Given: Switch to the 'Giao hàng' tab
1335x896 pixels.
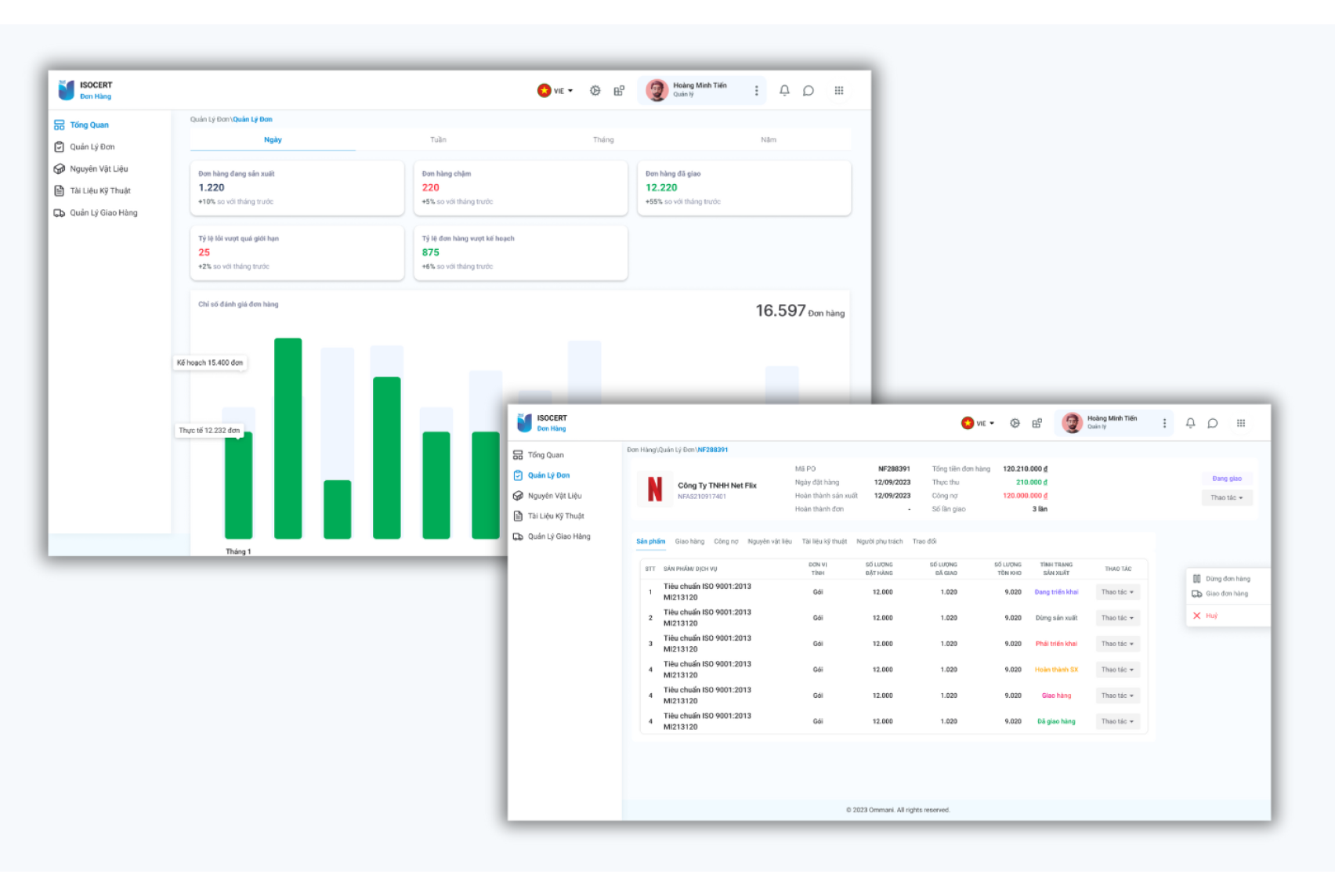Looking at the screenshot, I should [x=689, y=541].
